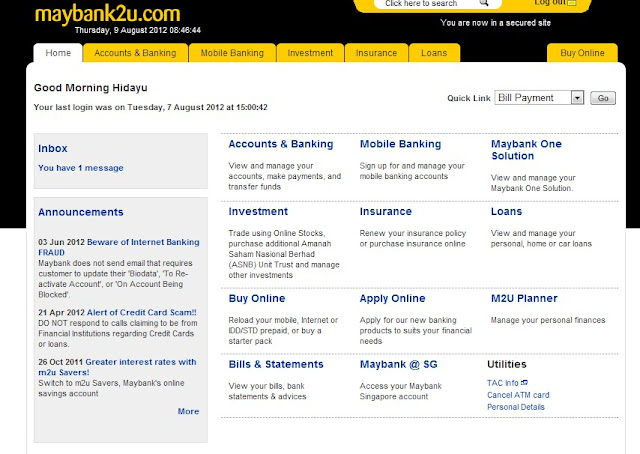The height and width of the screenshot is (454, 640).
Task: Click the Utilities heading
Action: tap(507, 364)
